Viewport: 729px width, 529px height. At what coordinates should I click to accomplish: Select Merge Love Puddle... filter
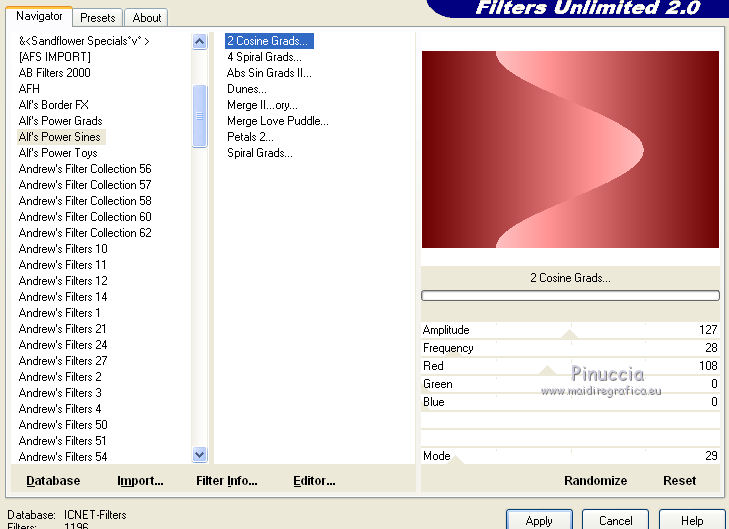coord(278,121)
